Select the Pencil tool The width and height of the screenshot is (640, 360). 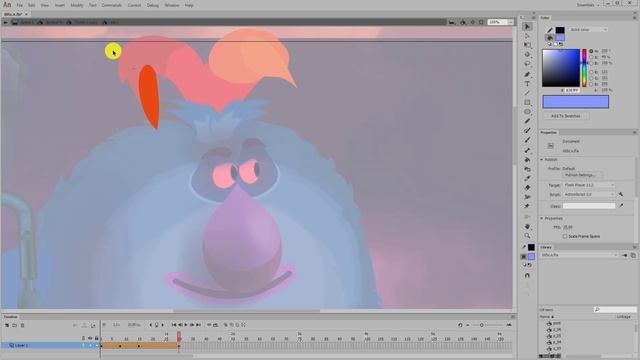(x=527, y=121)
